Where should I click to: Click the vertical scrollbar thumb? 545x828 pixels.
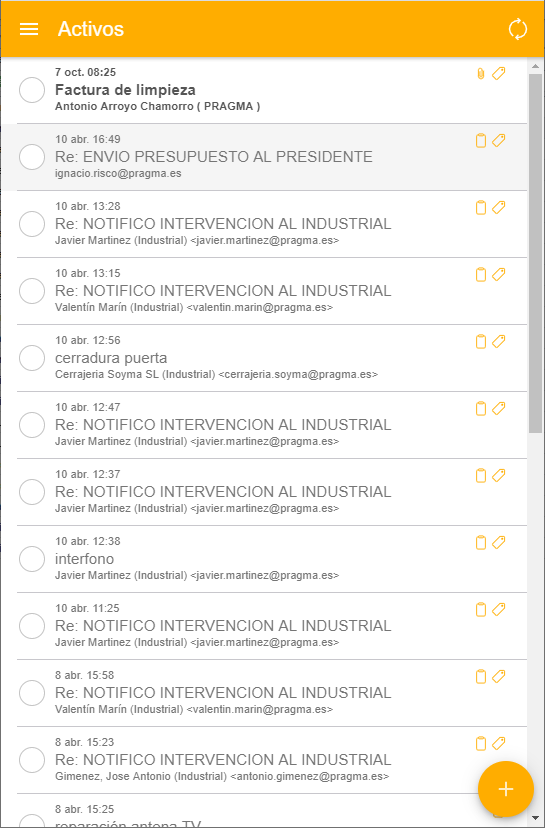pyautogui.click(x=535, y=253)
